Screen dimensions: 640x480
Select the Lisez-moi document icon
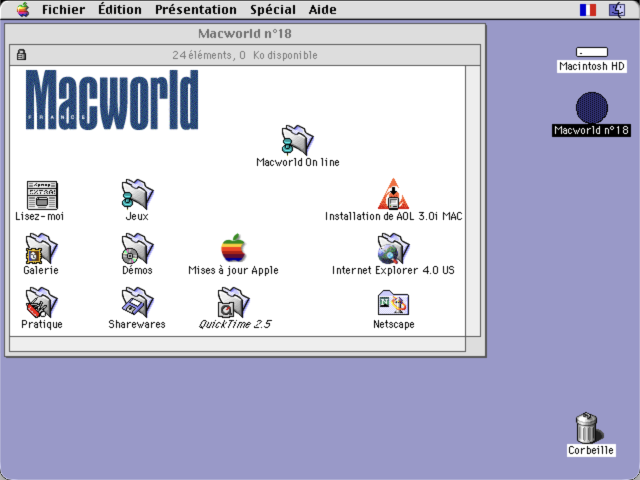pyautogui.click(x=42, y=195)
